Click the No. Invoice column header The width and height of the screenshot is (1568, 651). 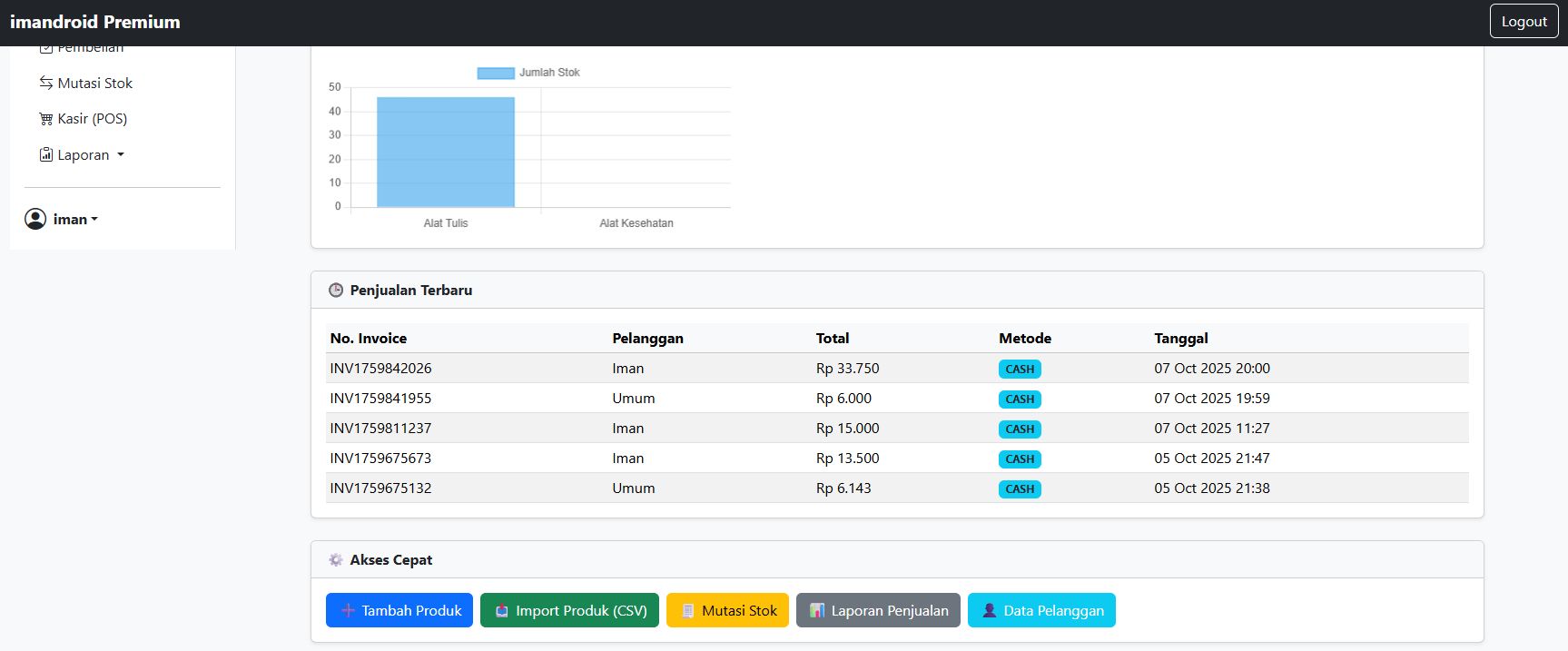(369, 339)
